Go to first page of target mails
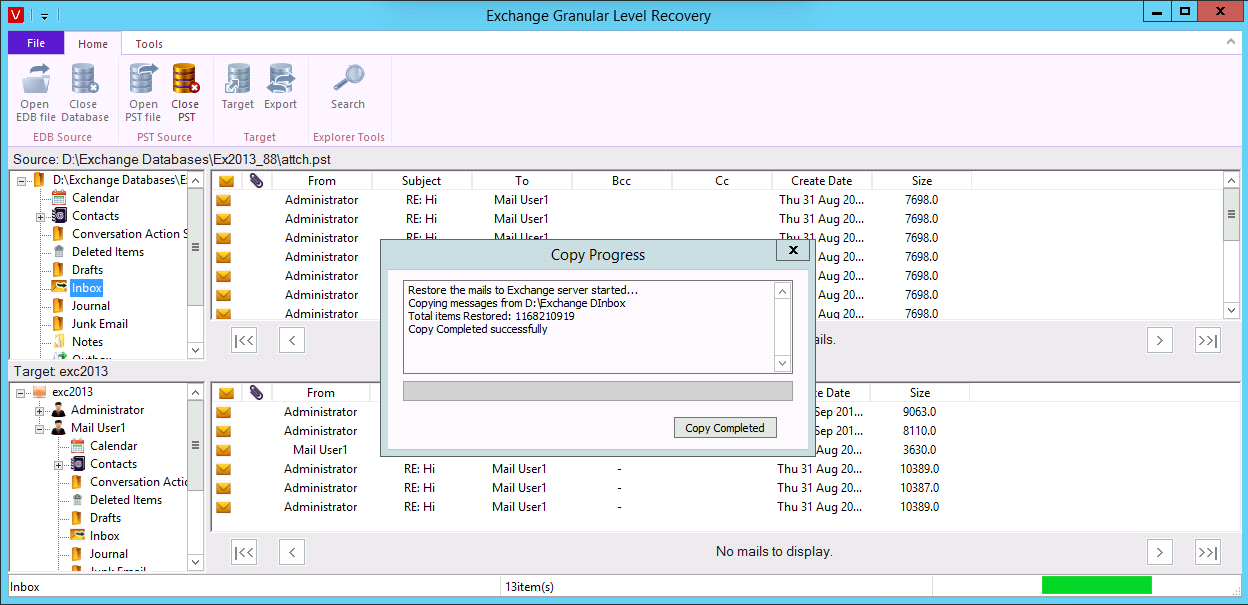The height and width of the screenshot is (605, 1248). coord(244,552)
